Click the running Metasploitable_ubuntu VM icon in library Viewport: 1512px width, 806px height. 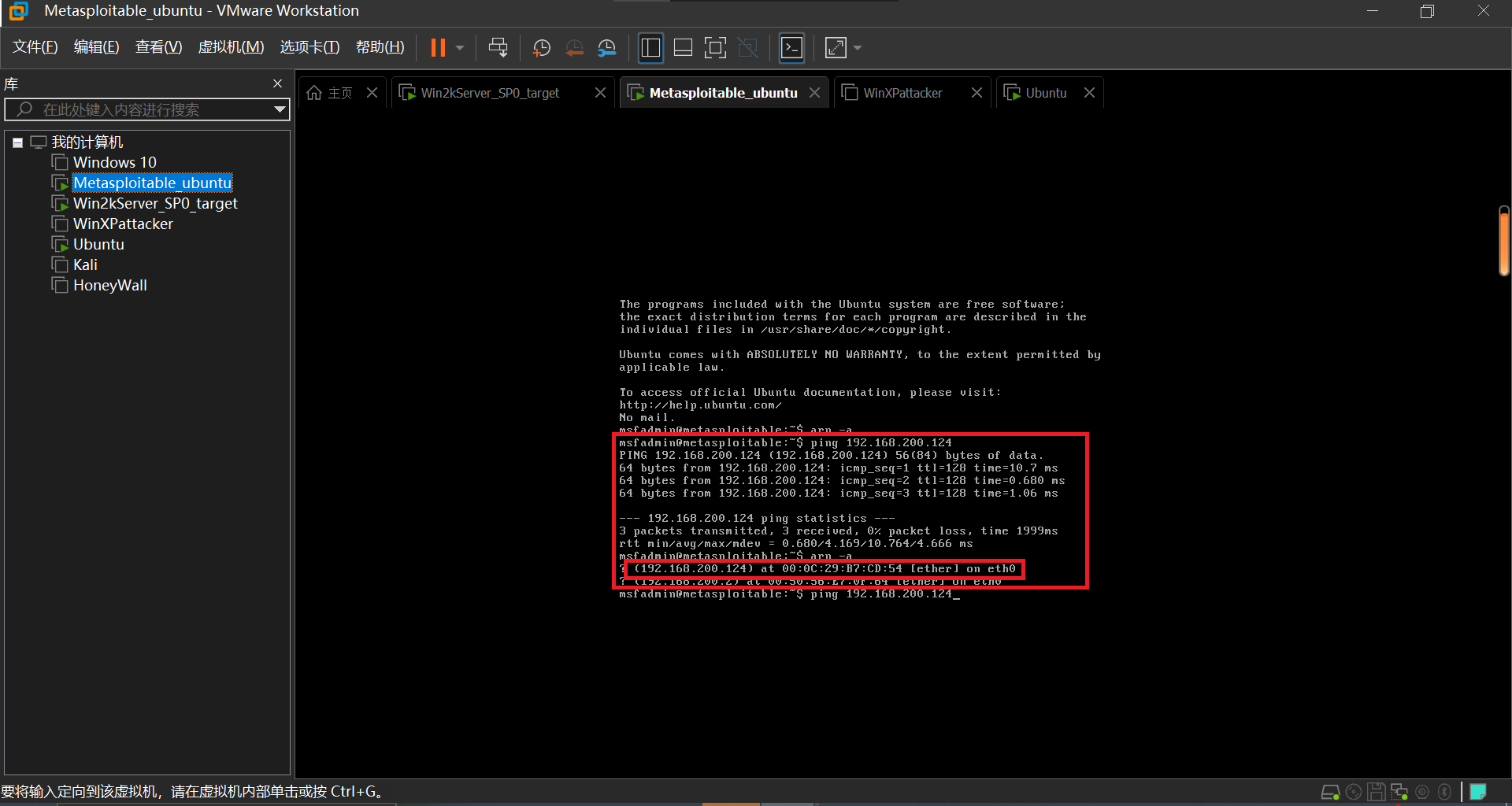[x=60, y=183]
